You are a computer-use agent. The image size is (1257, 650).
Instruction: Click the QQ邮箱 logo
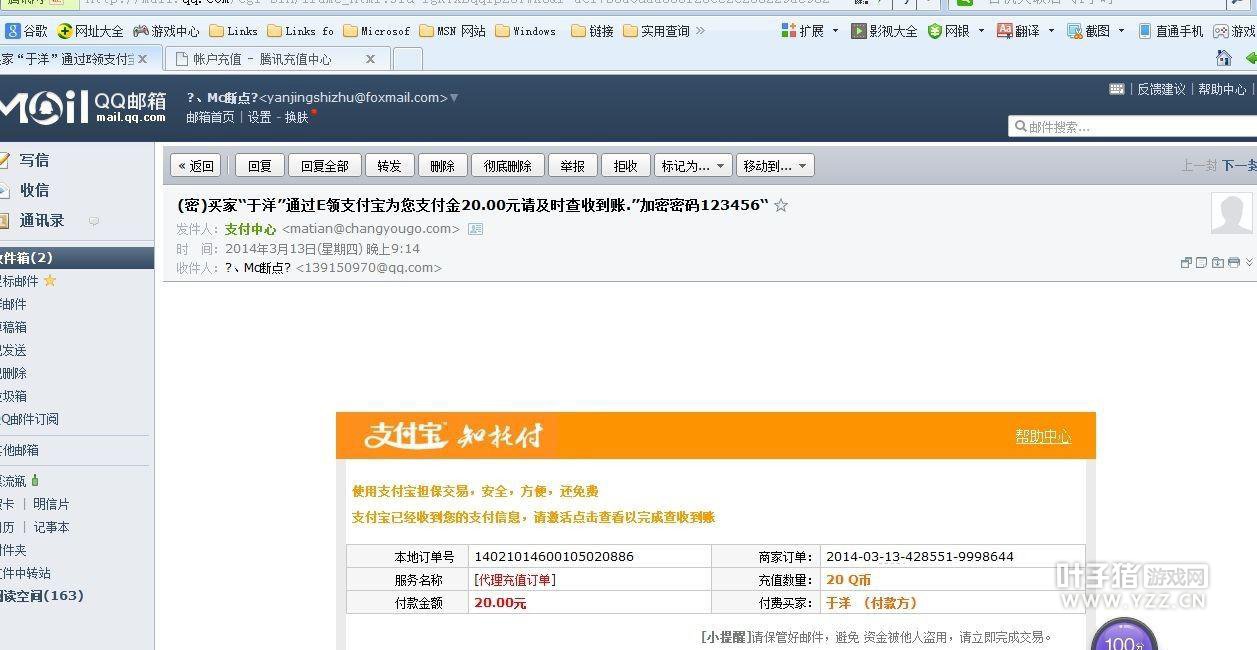83,106
